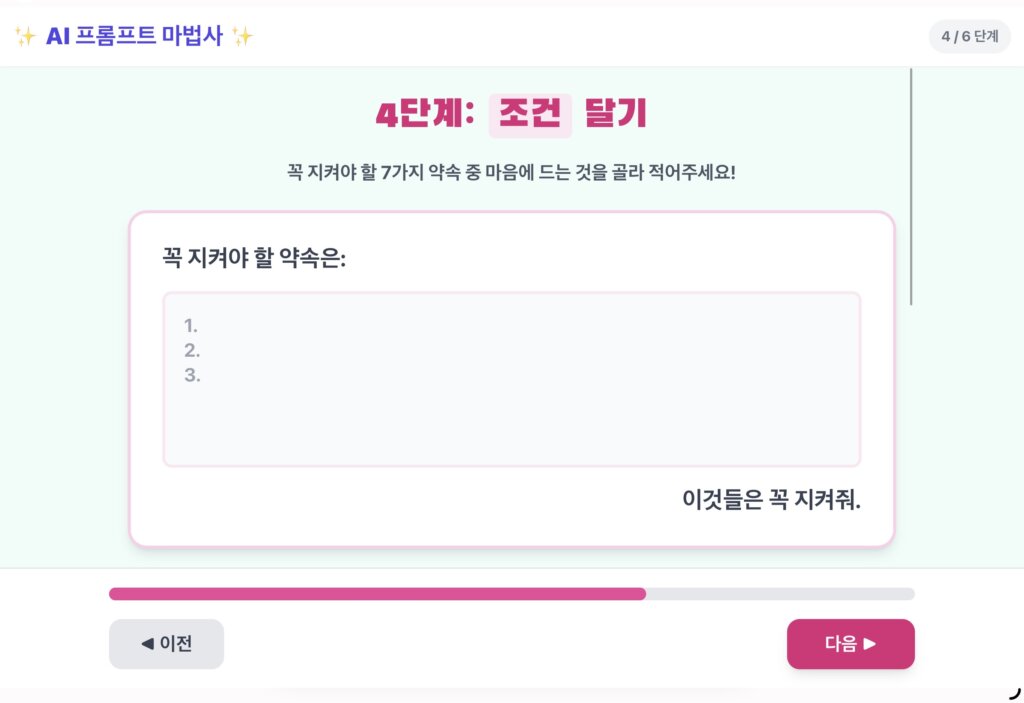
Task: Click the sparkle icon right of the title
Action: [x=242, y=37]
